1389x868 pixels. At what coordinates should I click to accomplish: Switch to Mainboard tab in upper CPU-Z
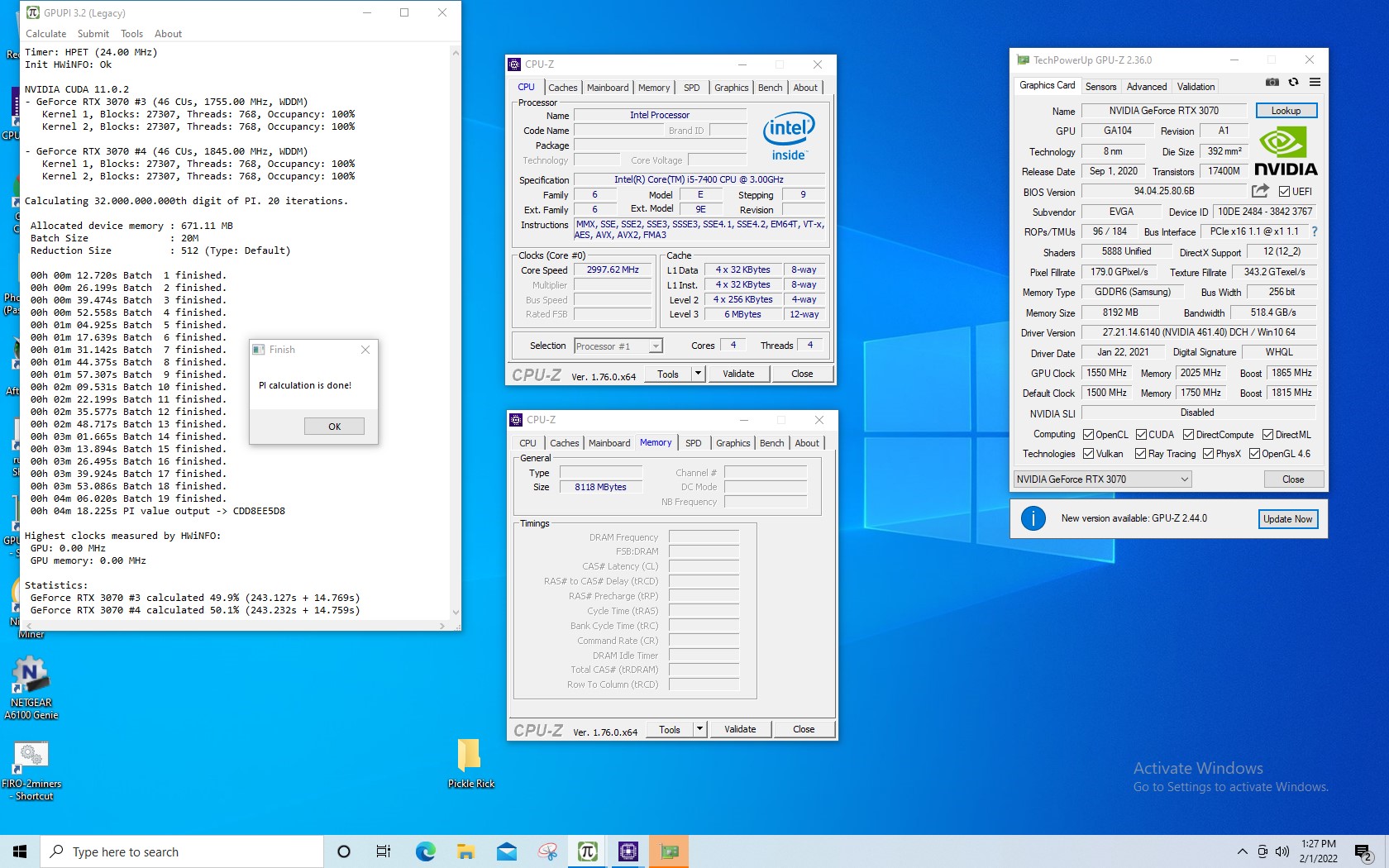coord(608,88)
